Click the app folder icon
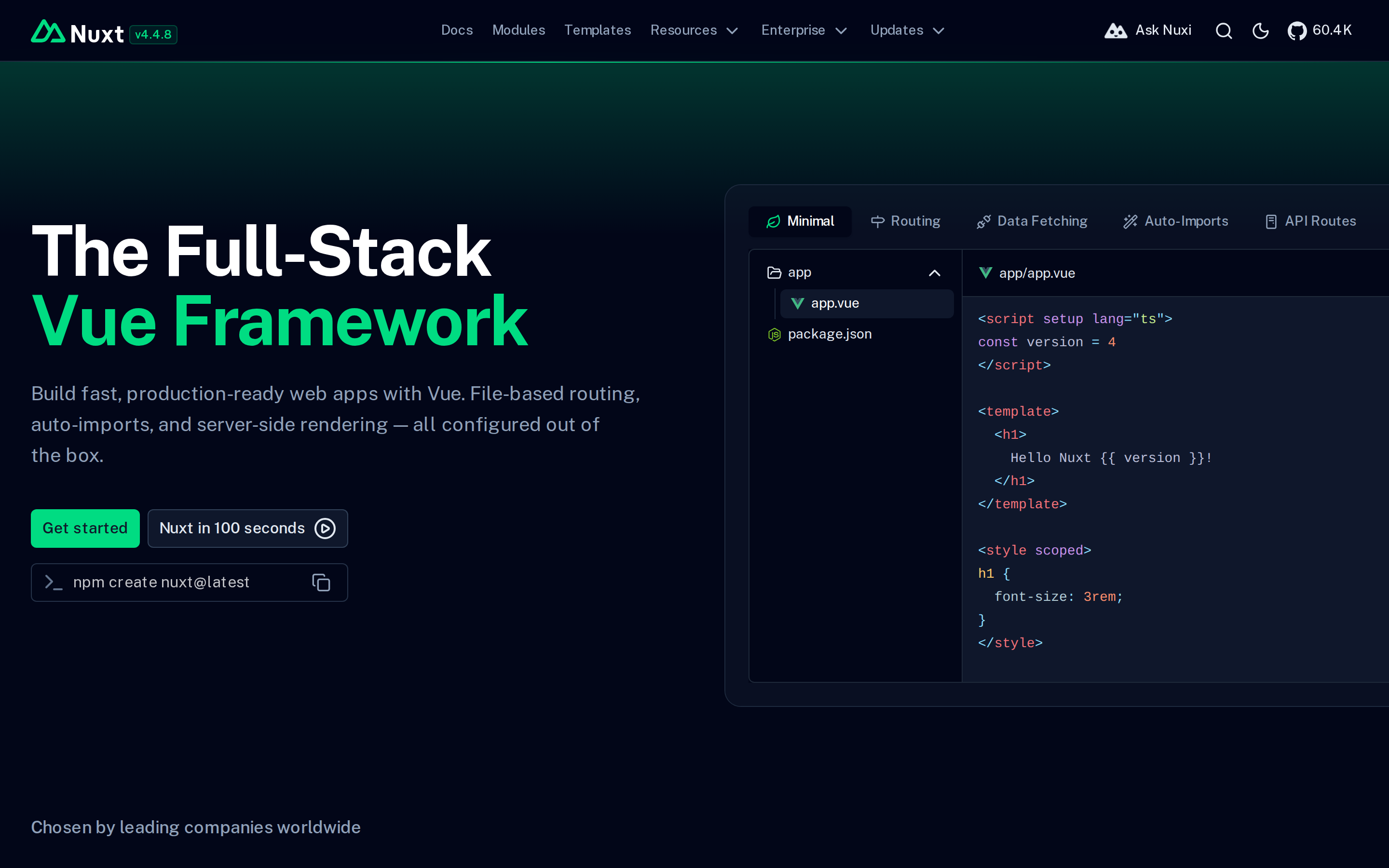 [774, 272]
